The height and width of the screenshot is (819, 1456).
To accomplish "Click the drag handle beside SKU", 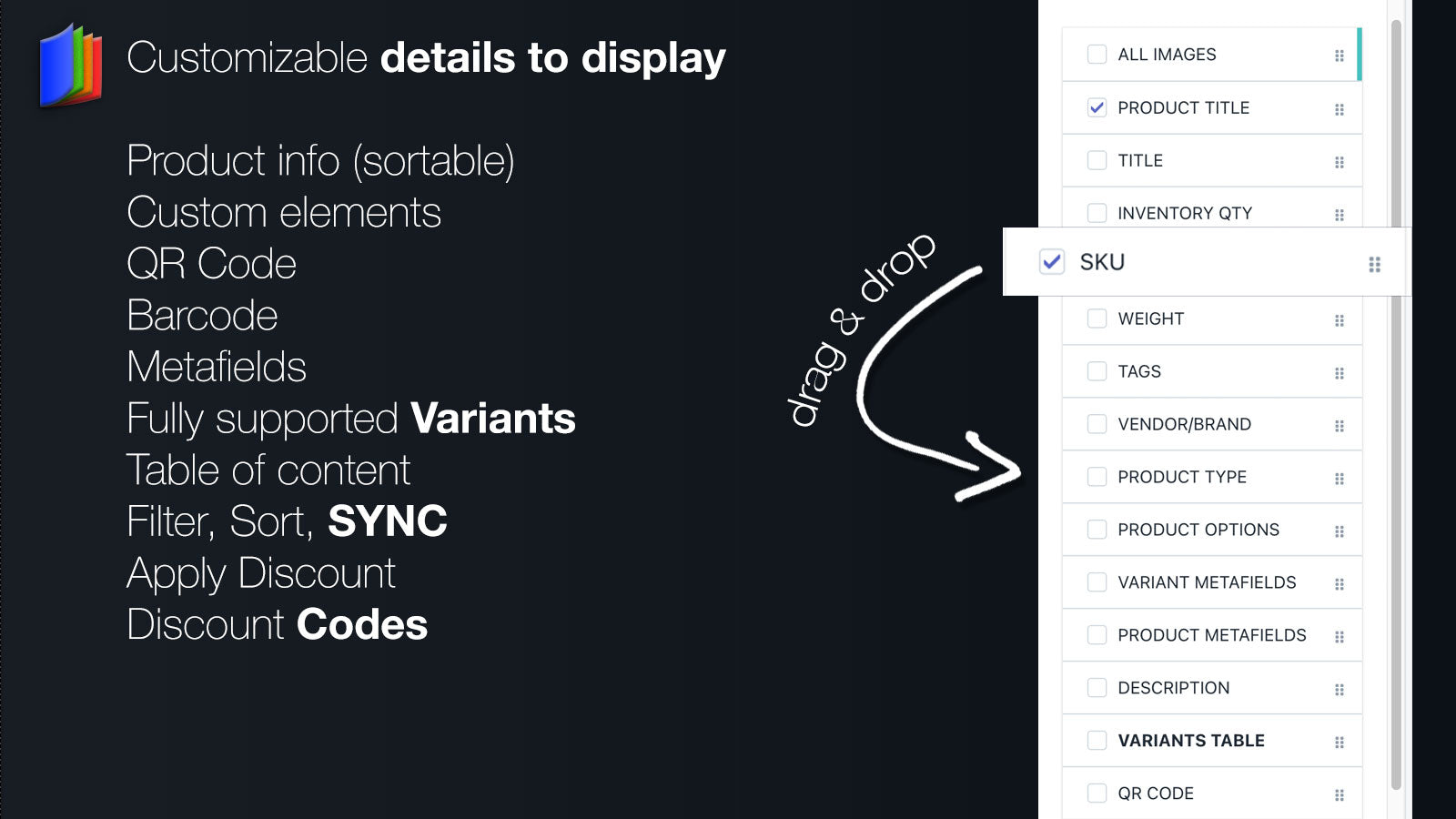I will (x=1374, y=264).
